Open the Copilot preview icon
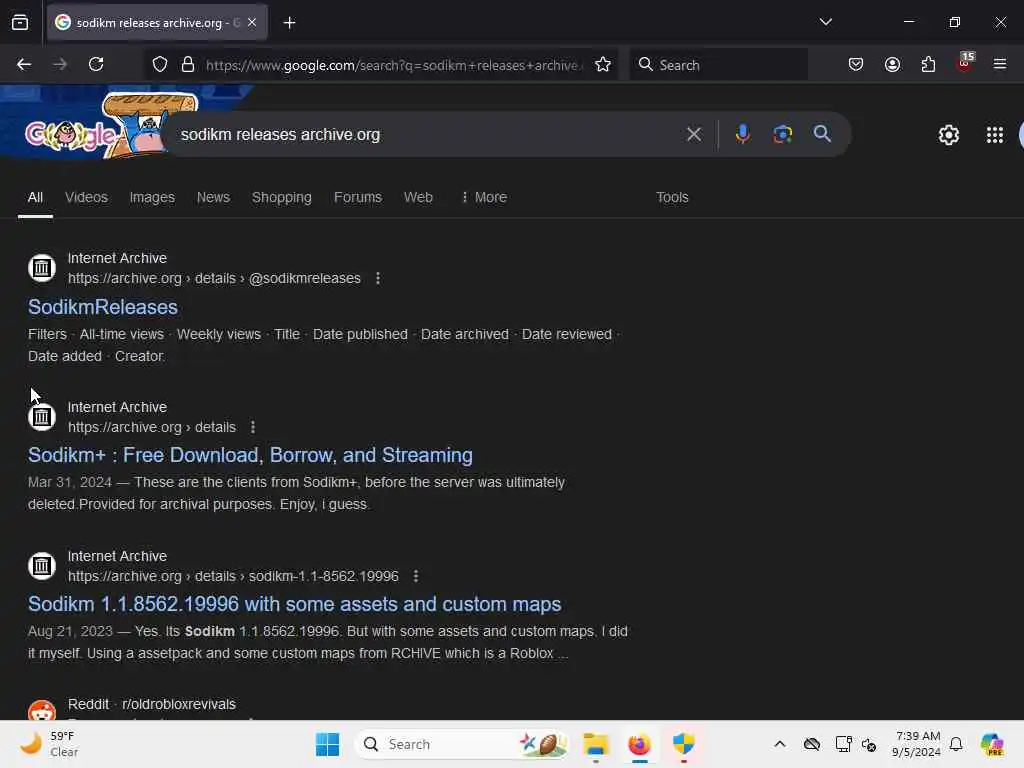The width and height of the screenshot is (1024, 768). (x=992, y=744)
